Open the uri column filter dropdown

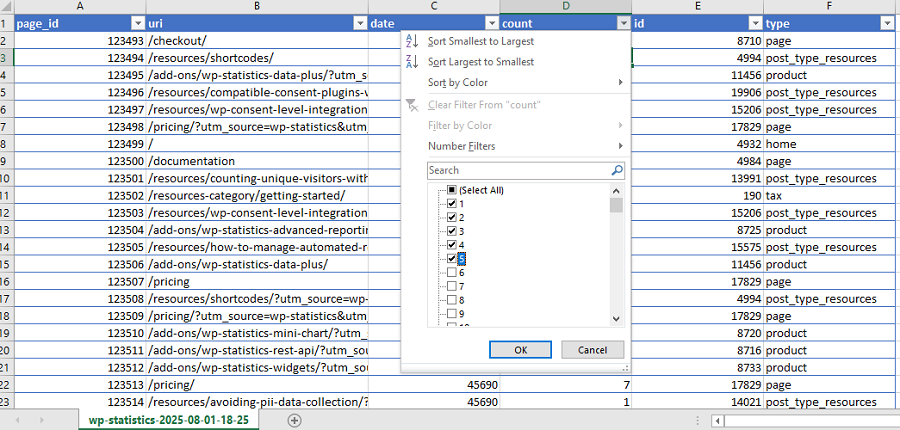[358, 23]
